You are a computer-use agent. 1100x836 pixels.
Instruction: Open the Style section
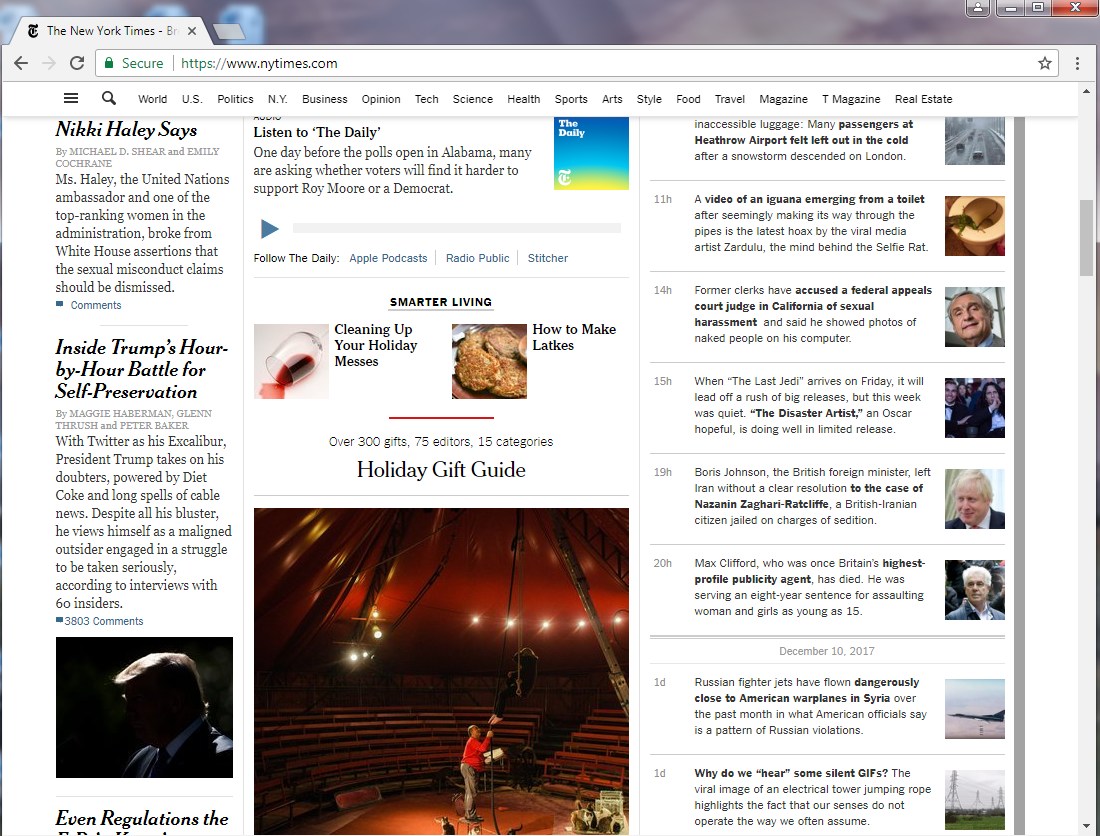tap(649, 99)
